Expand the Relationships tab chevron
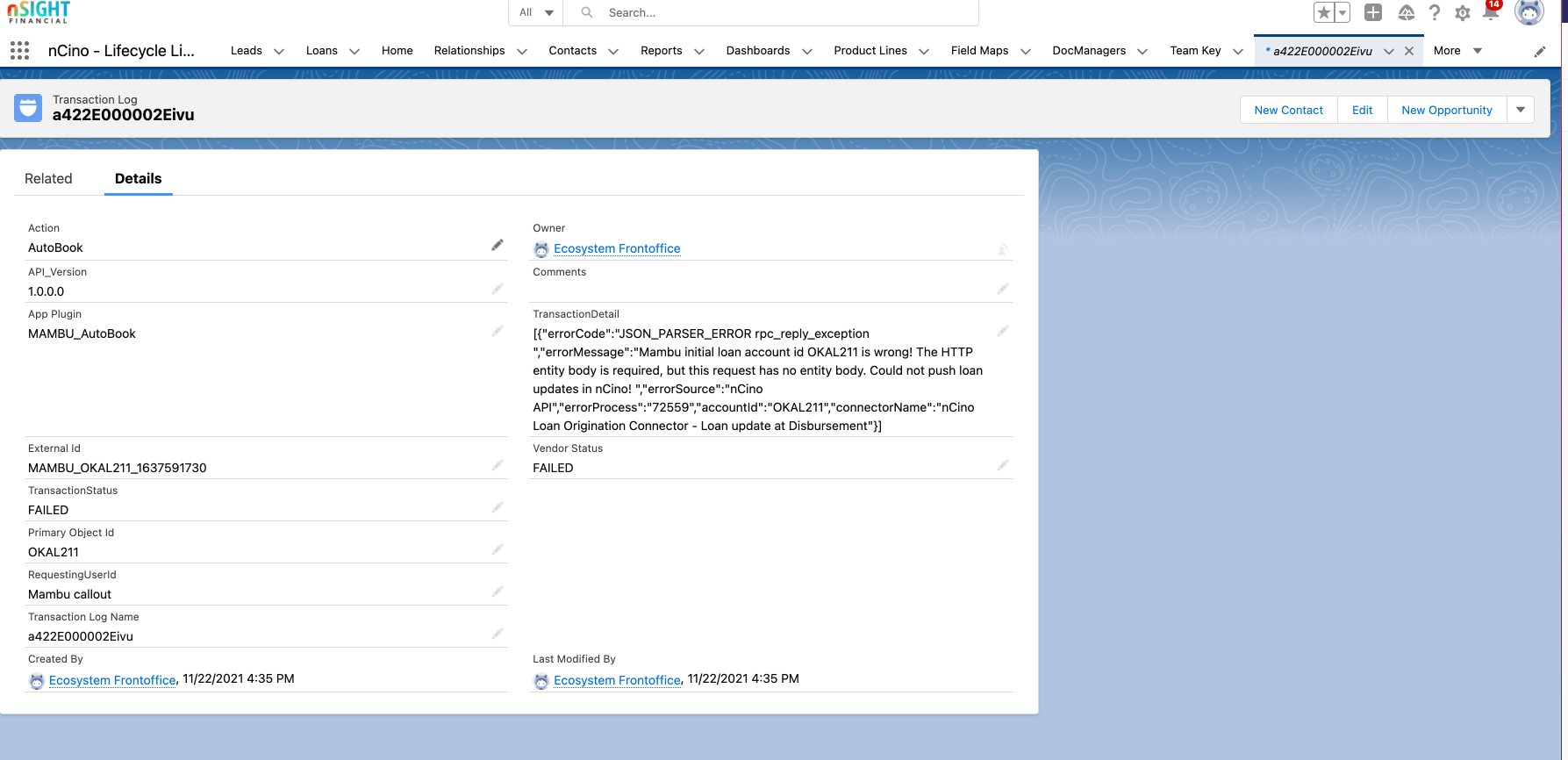This screenshot has width=1568, height=760. pos(522,52)
